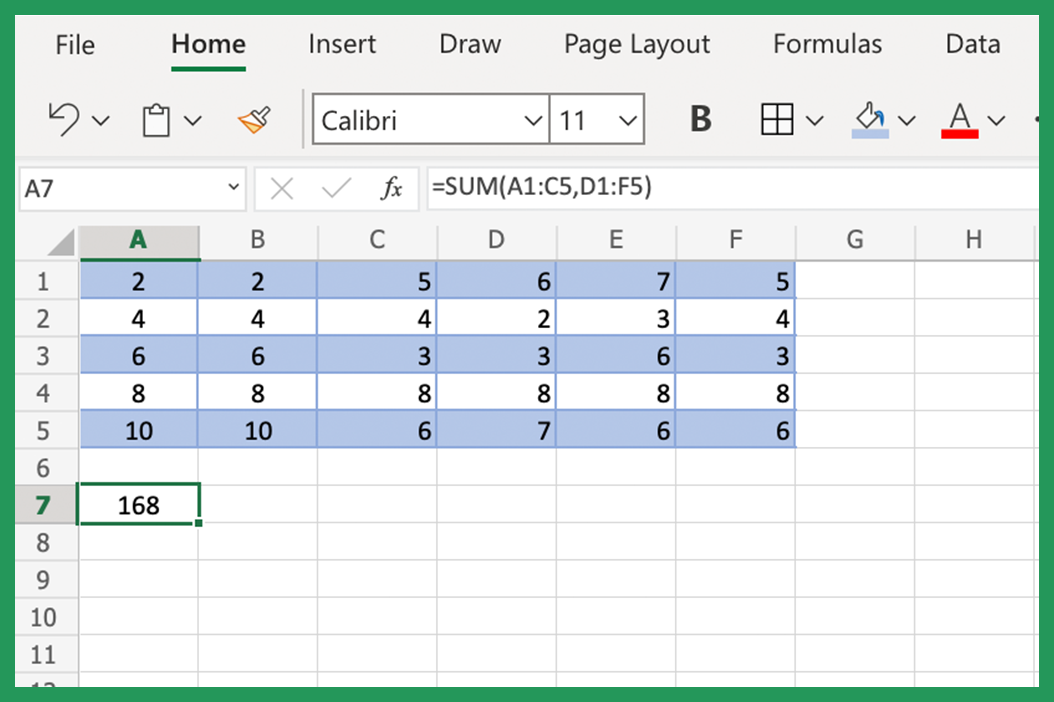Screen dimensions: 1054x702
Task: Open the Font Size dropdown
Action: (x=630, y=119)
